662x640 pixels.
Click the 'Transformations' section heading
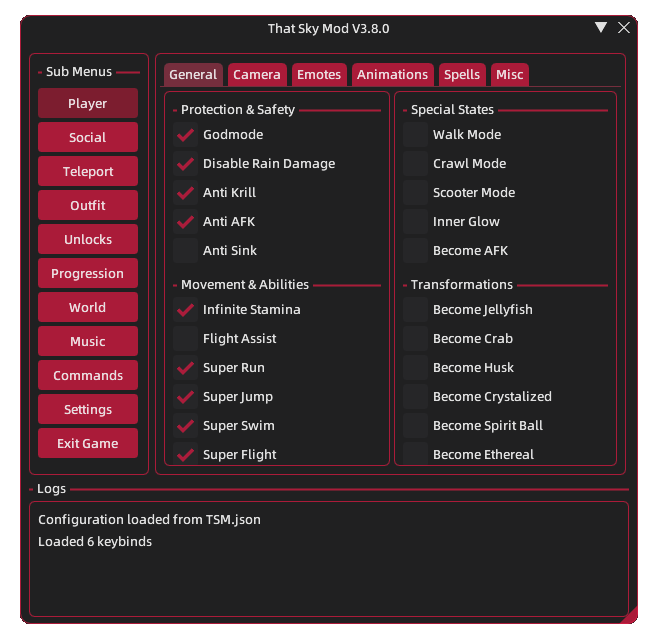click(462, 285)
